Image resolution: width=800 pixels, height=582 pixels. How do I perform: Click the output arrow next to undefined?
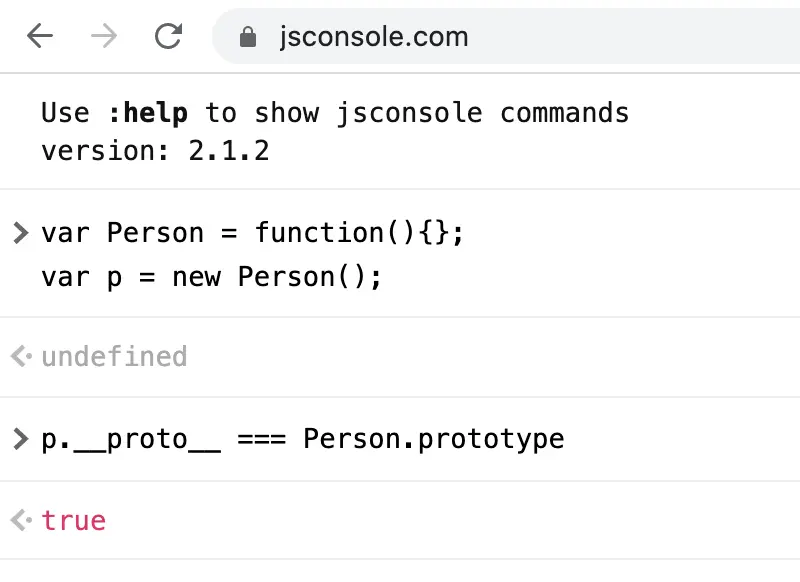coord(21,356)
